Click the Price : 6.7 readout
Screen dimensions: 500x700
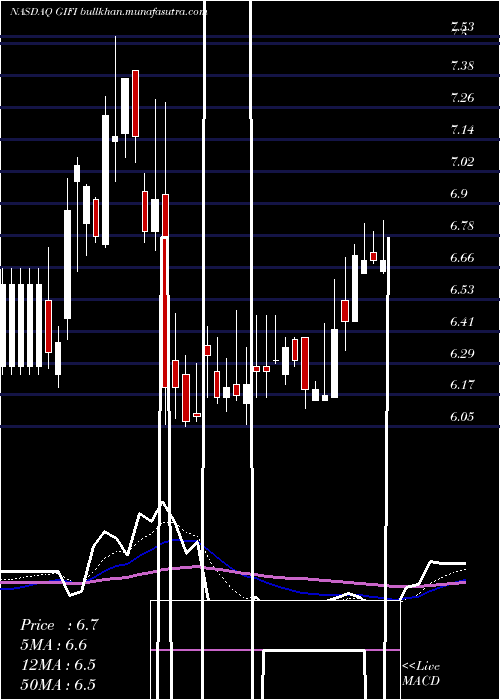(x=59, y=625)
